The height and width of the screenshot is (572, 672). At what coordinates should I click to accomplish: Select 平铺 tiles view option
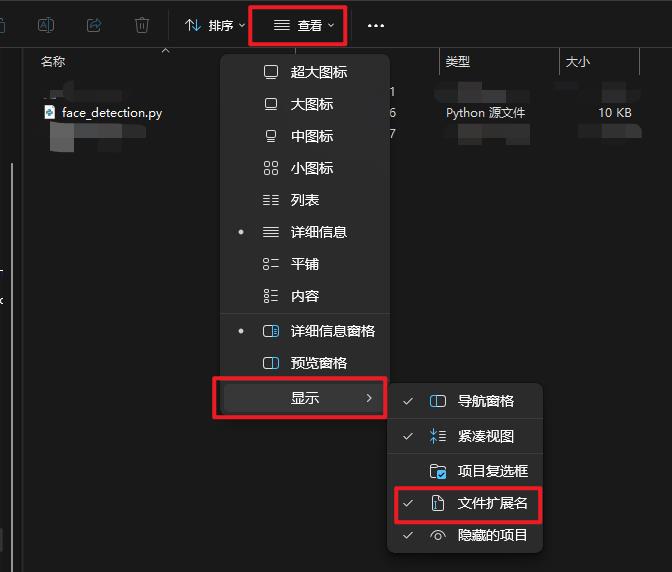(305, 264)
